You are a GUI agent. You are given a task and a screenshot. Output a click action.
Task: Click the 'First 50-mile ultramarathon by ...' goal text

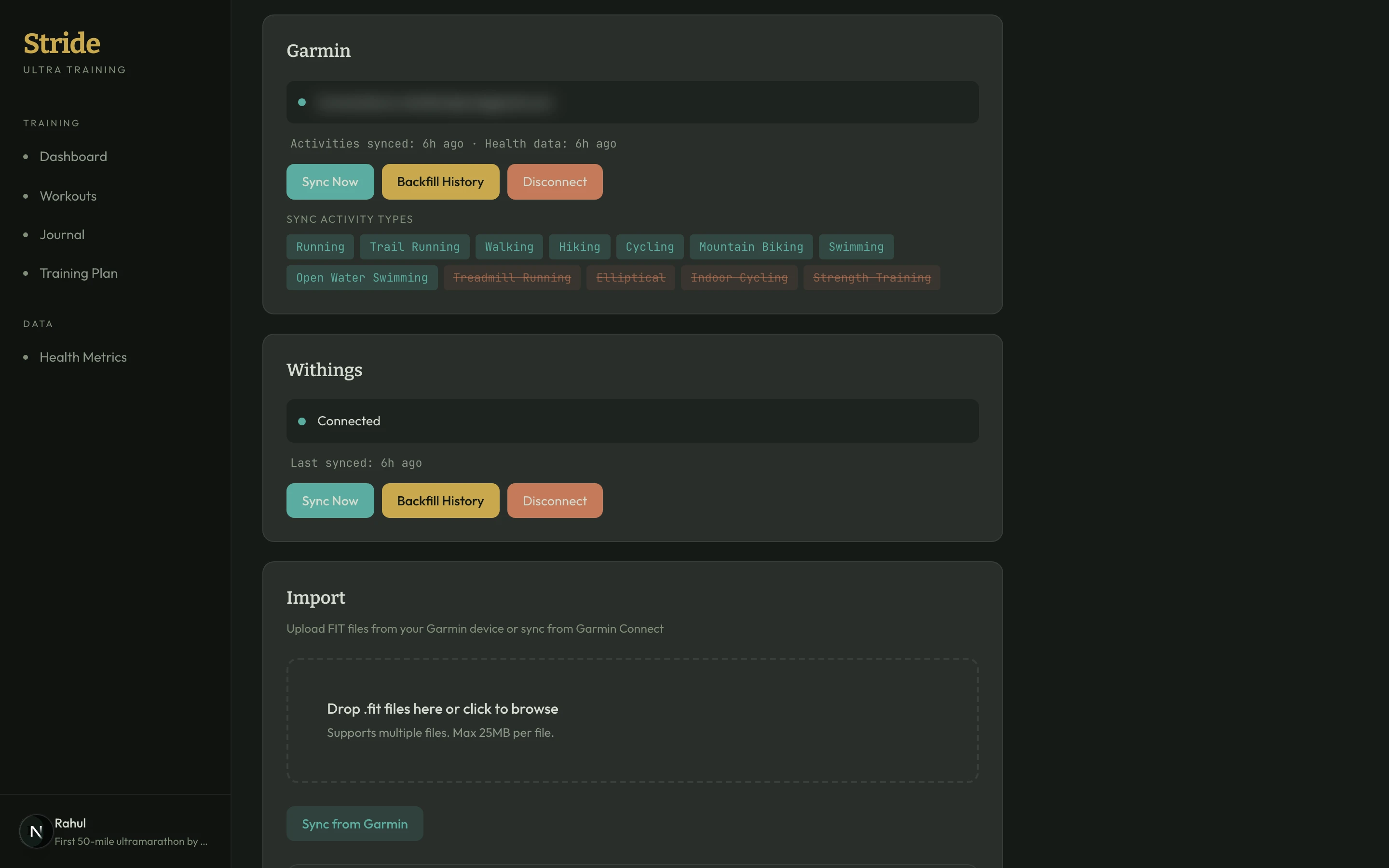(131, 841)
